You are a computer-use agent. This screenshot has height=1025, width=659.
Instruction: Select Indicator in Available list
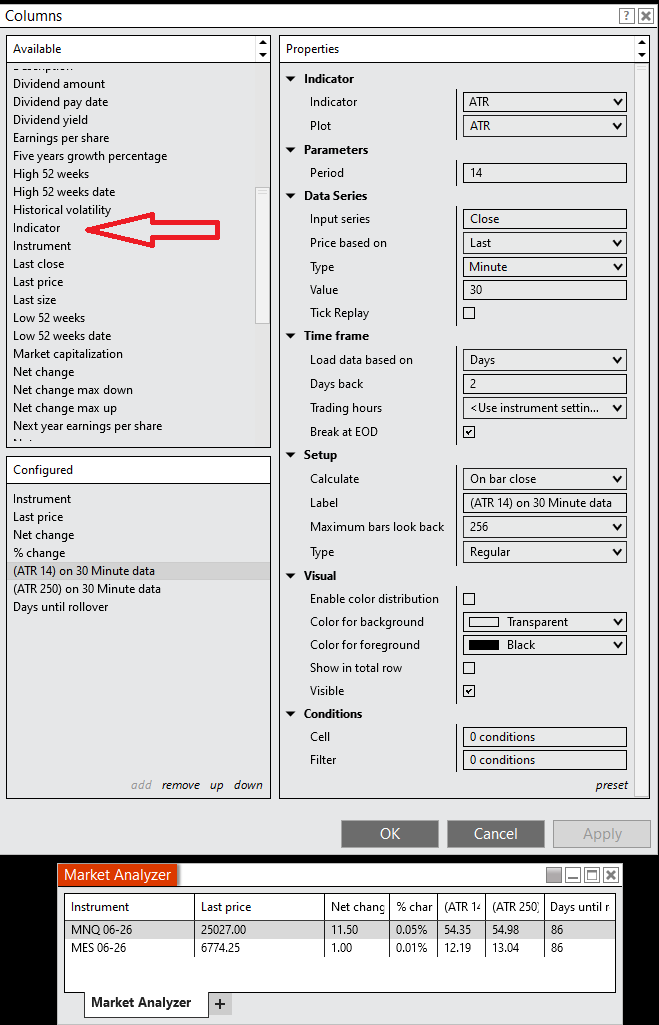[x=37, y=228]
